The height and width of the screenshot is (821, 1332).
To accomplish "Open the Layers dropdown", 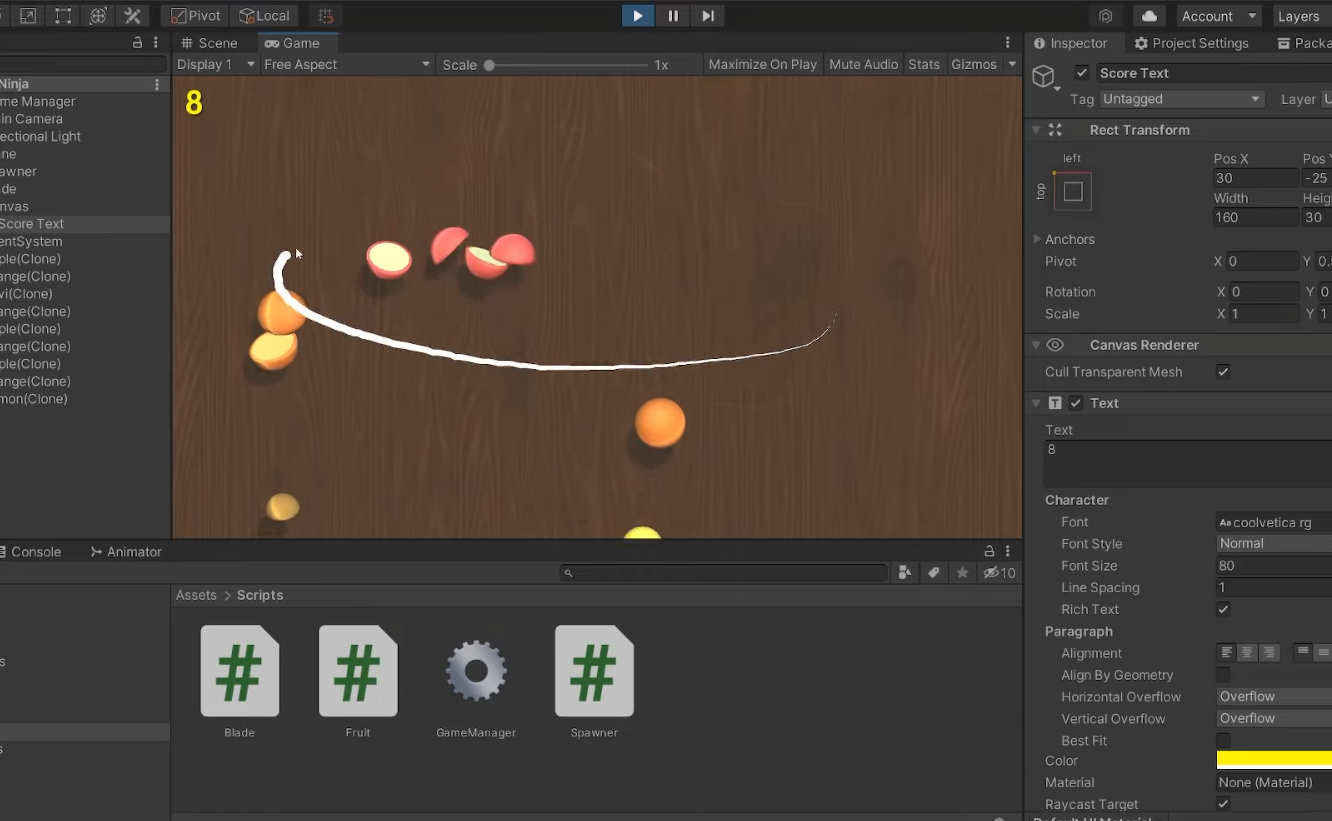I will tap(1302, 16).
